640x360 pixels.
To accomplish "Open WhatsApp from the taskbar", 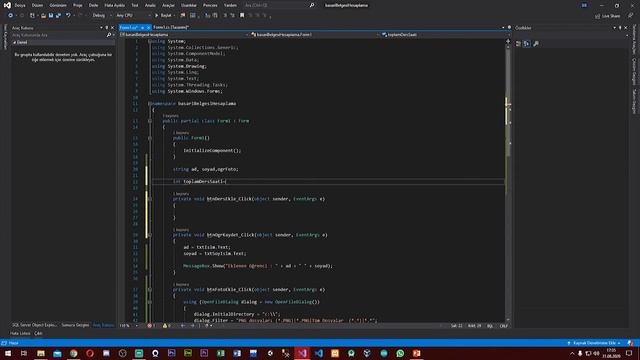I will (x=400, y=353).
